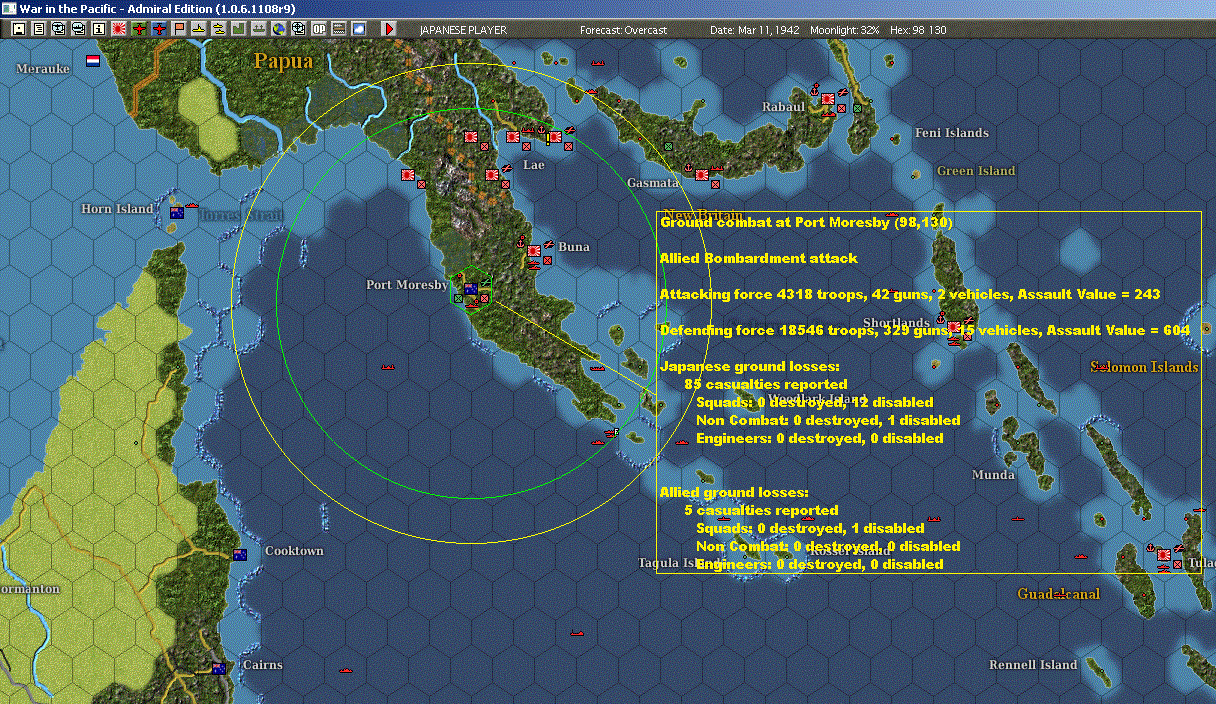This screenshot has width=1216, height=704.
Task: Click the green aircraft icon at Port Moresby
Action: [x=486, y=282]
